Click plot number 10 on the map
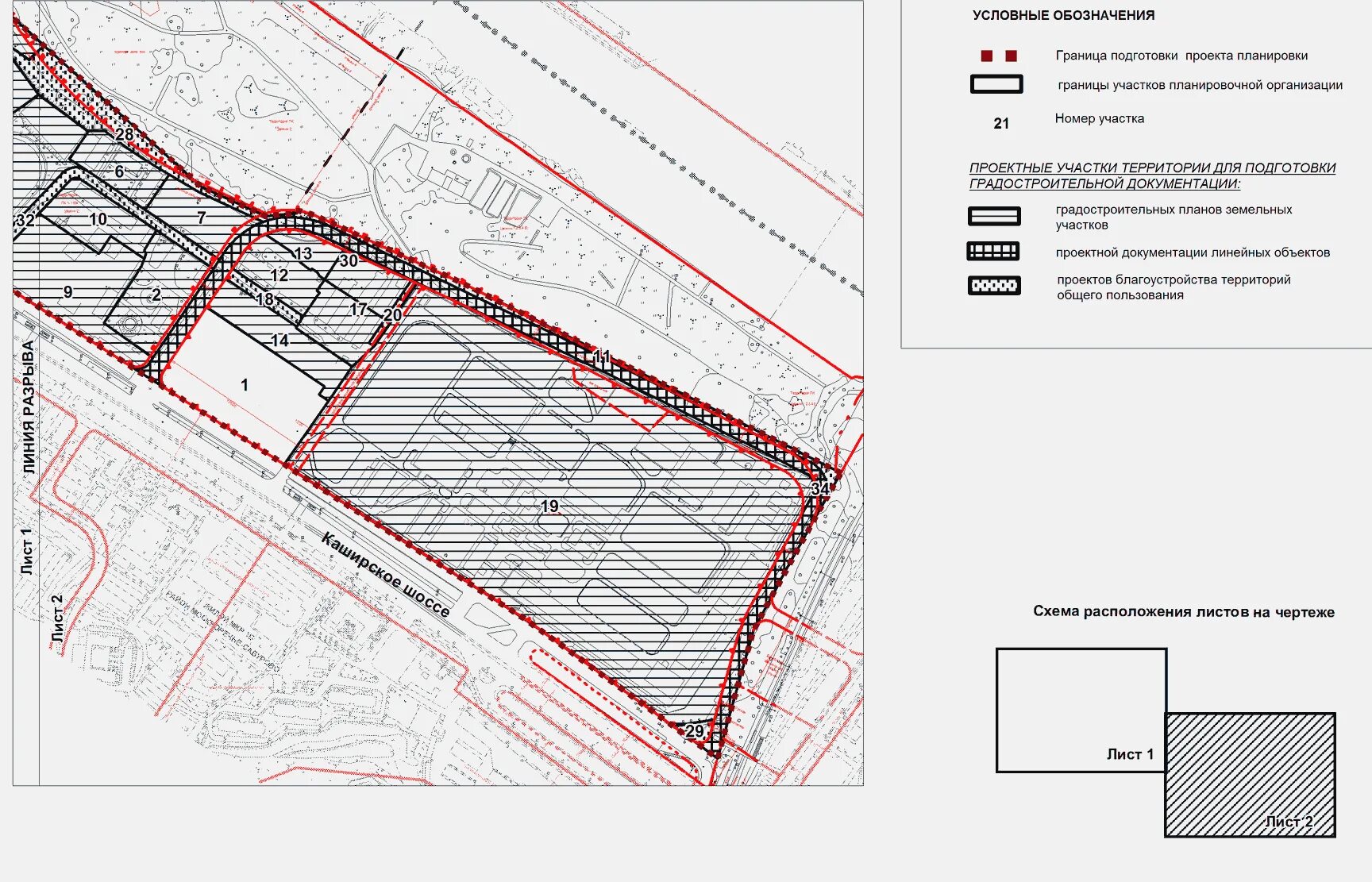The image size is (1372, 882). point(98,219)
